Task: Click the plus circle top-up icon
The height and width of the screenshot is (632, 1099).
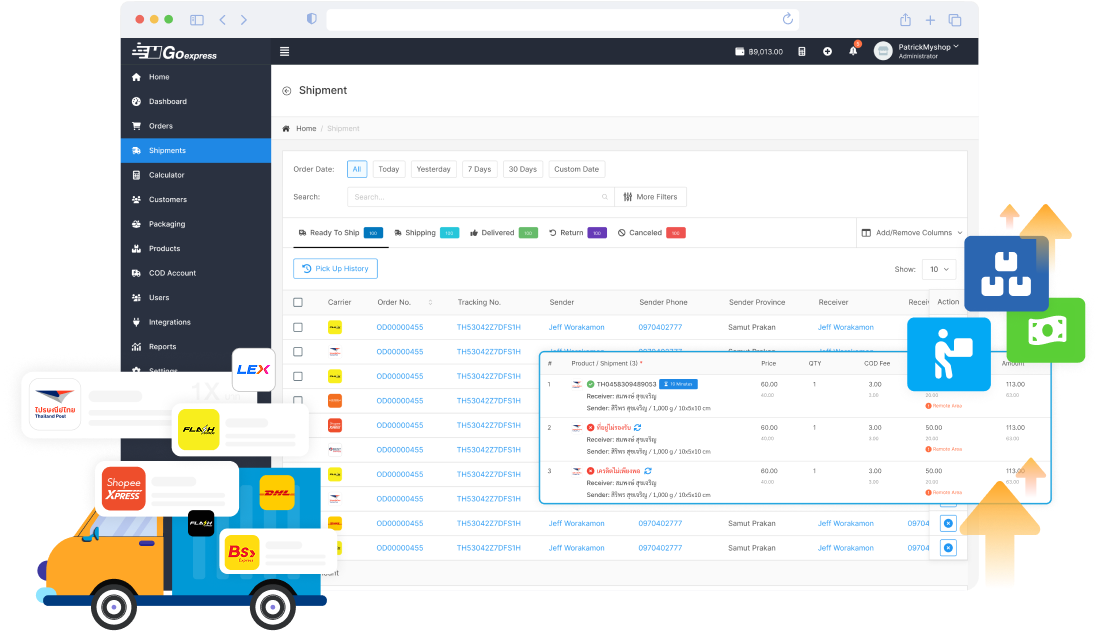Action: coord(827,51)
